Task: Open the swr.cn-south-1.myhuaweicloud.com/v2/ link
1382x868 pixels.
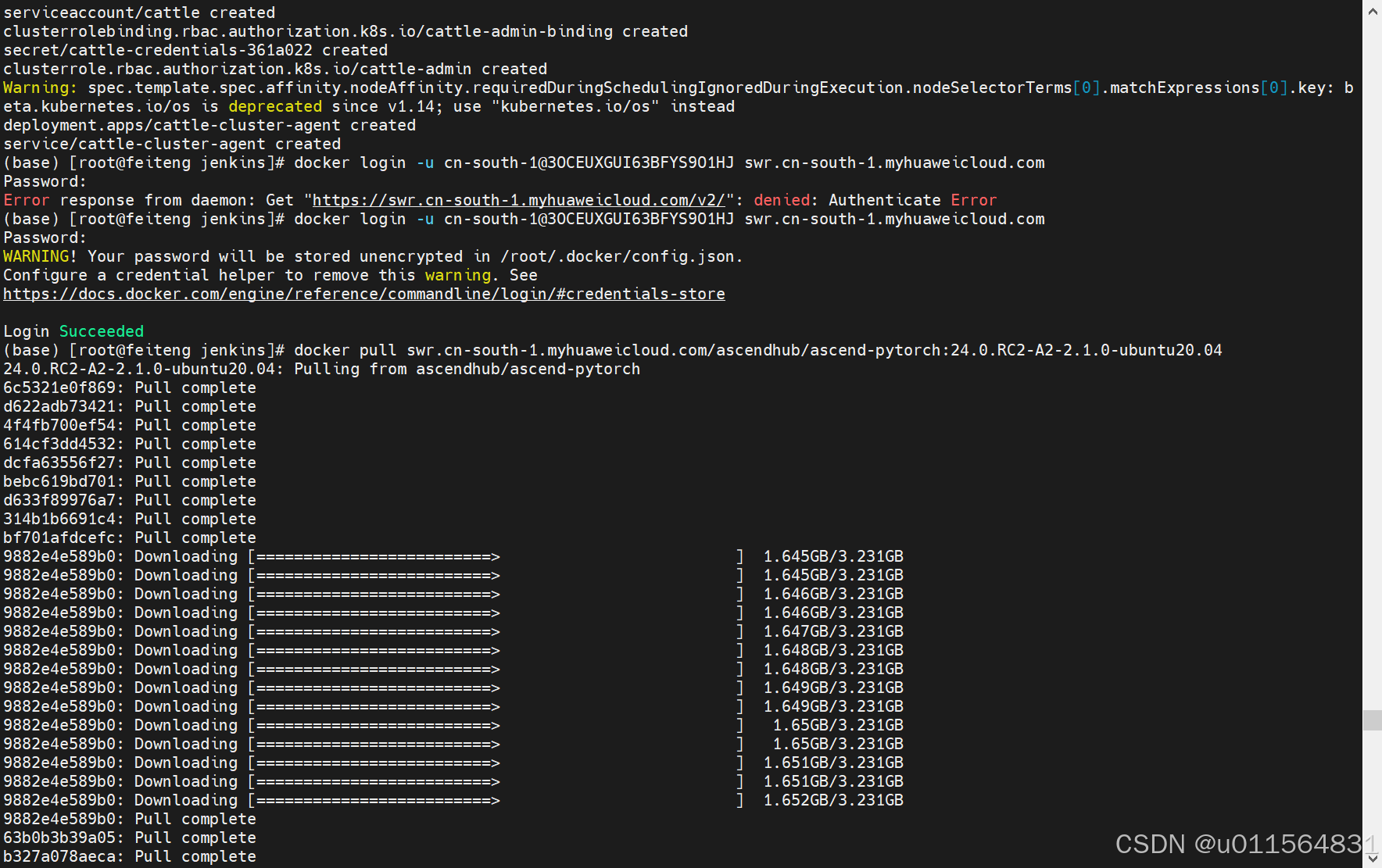Action: click(518, 200)
